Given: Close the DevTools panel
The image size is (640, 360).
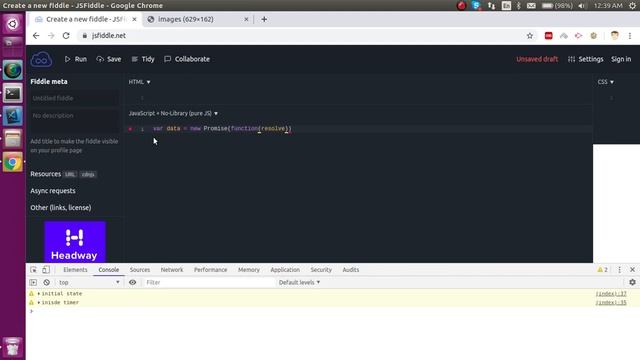Looking at the screenshot, I should click(632, 270).
